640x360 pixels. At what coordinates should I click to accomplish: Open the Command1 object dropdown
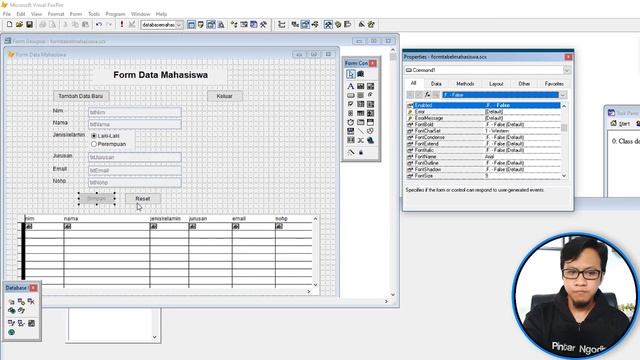pos(567,70)
